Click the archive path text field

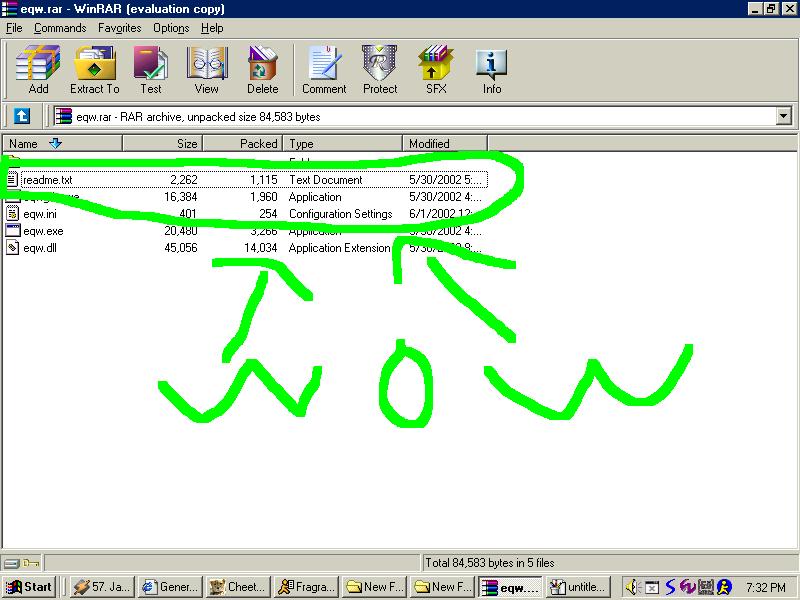tap(422, 116)
